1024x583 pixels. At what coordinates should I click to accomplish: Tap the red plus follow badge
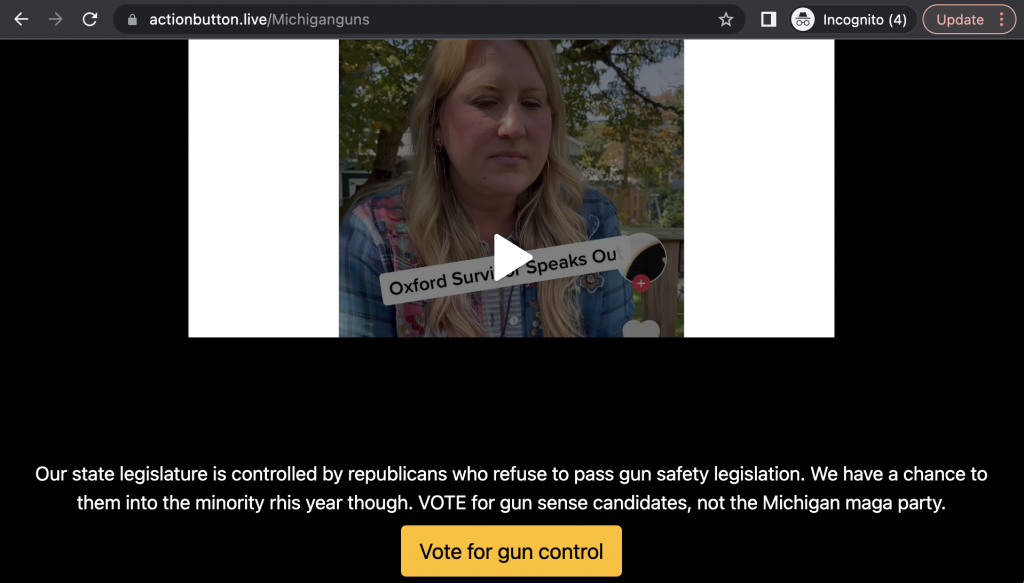tap(641, 283)
